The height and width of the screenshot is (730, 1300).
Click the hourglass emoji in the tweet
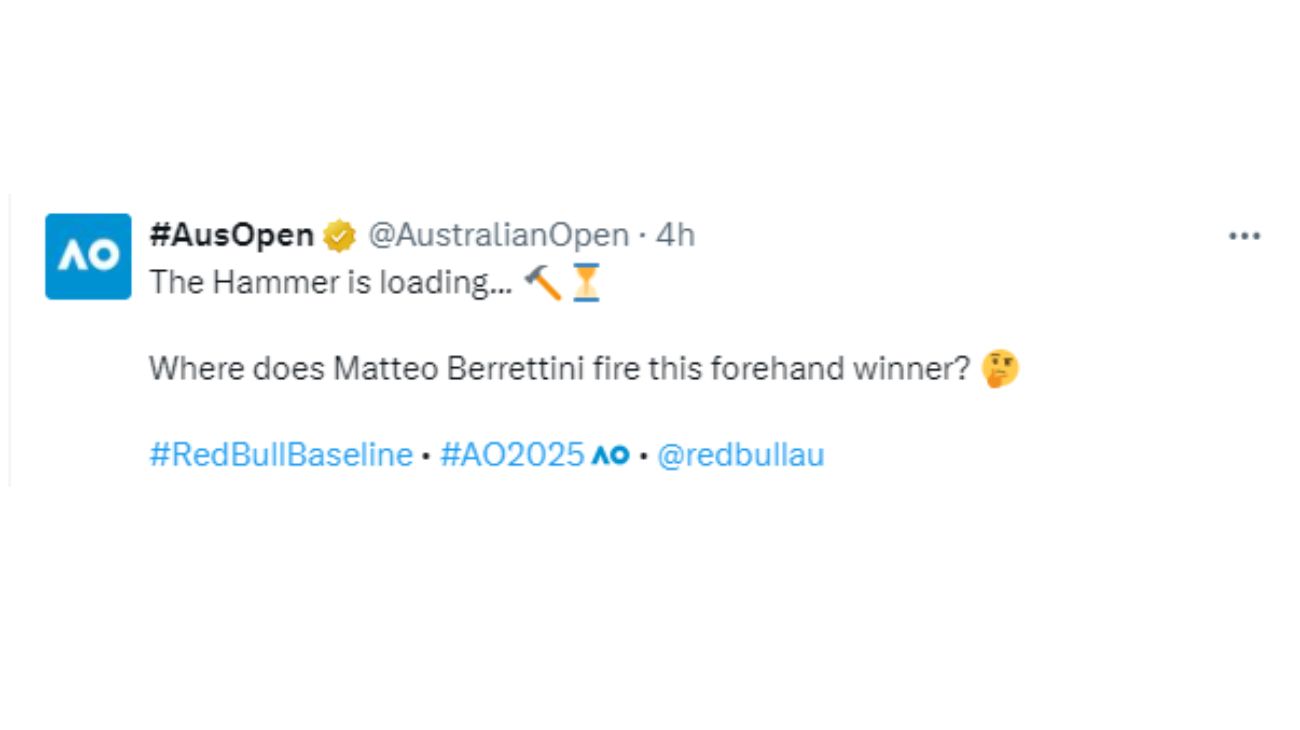[585, 281]
